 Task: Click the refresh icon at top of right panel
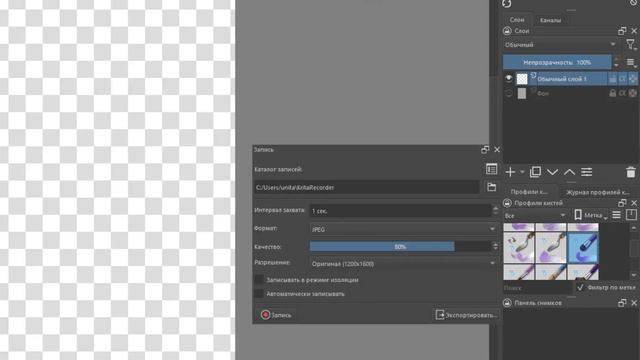point(507,4)
